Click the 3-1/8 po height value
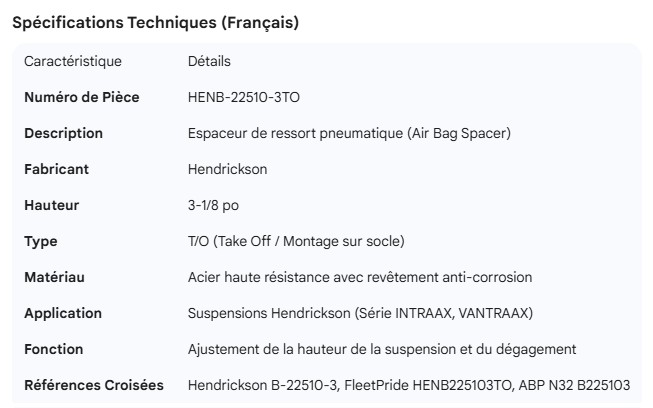The width and height of the screenshot is (653, 408). coord(214,206)
